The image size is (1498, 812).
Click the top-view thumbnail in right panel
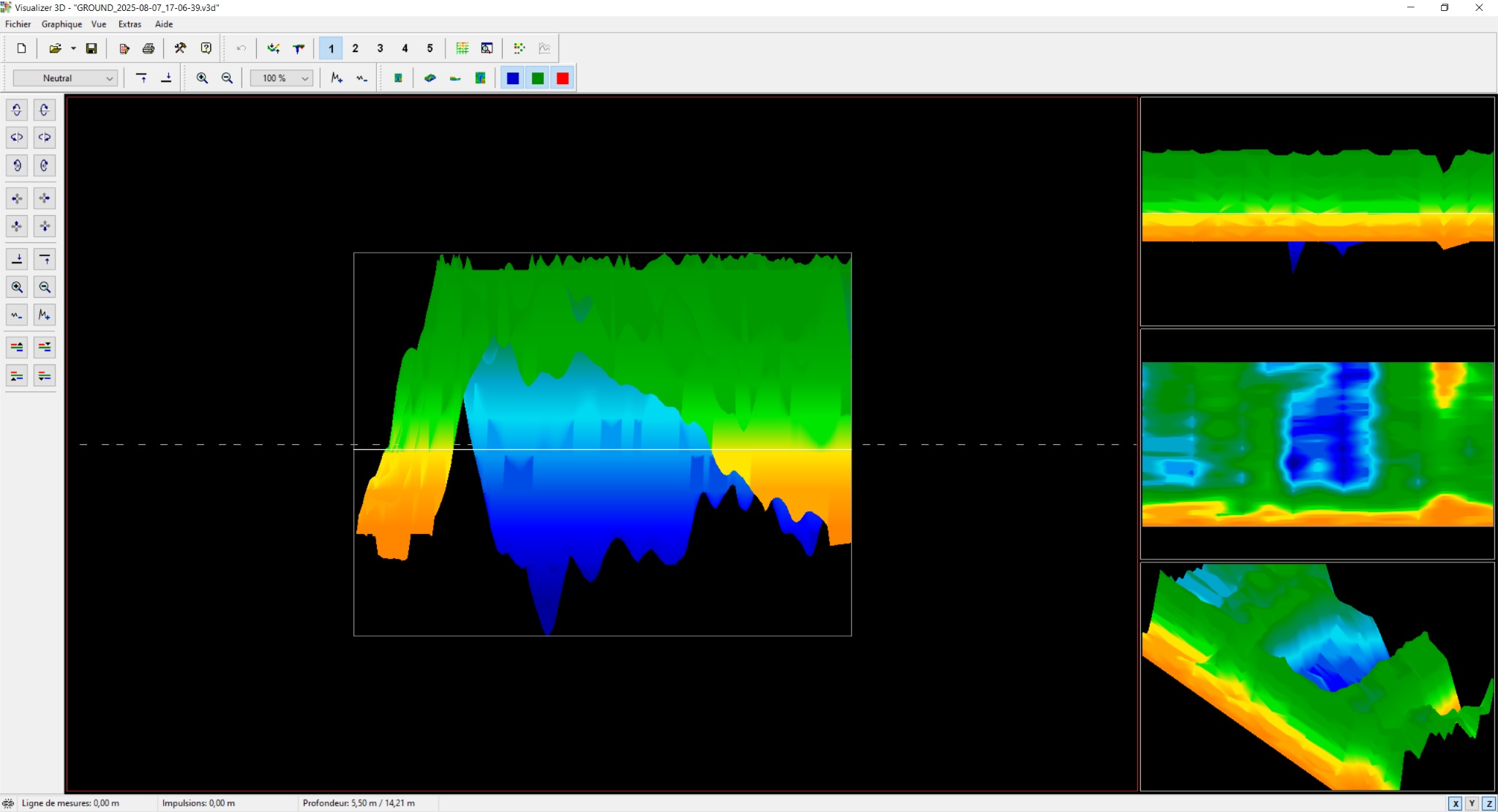click(1317, 444)
